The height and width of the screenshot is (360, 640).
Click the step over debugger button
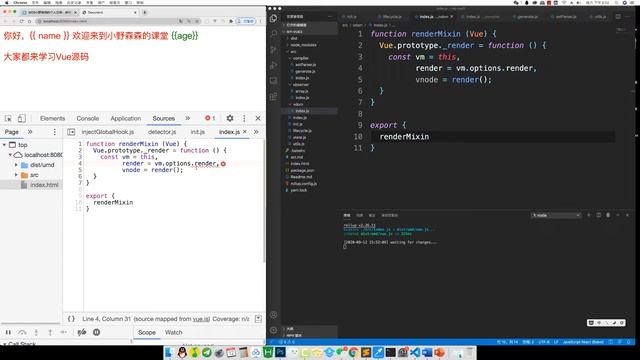tap(22, 332)
